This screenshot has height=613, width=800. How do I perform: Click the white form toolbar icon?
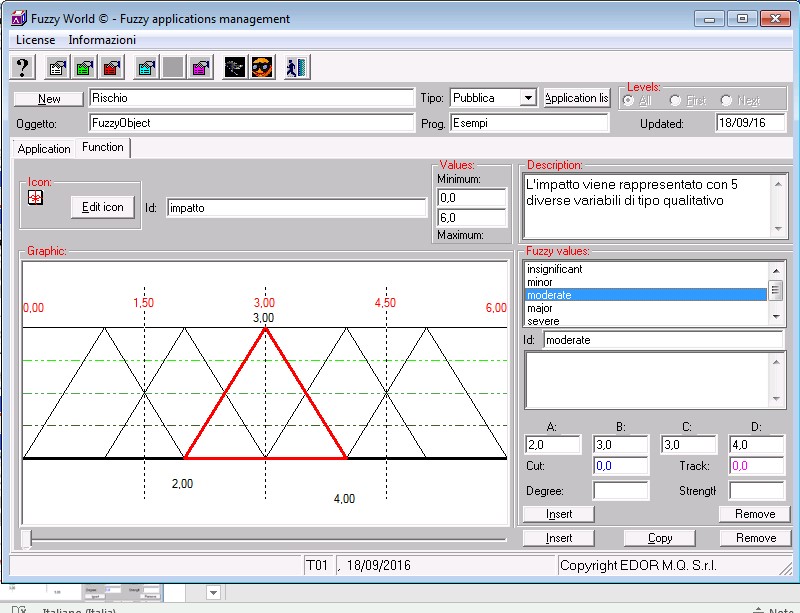coord(57,67)
